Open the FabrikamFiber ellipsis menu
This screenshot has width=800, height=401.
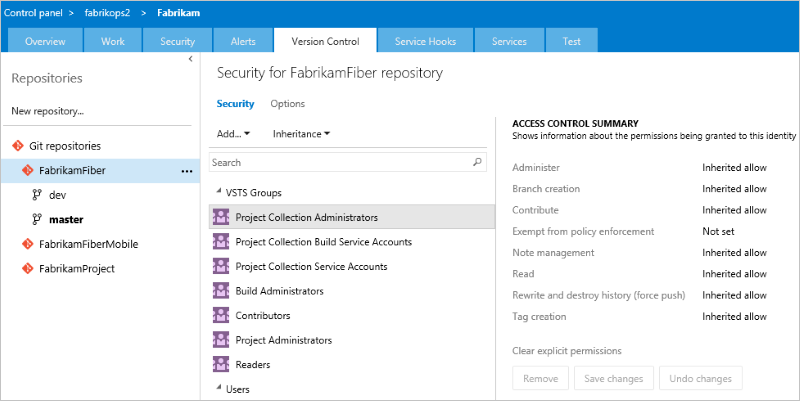[x=187, y=171]
